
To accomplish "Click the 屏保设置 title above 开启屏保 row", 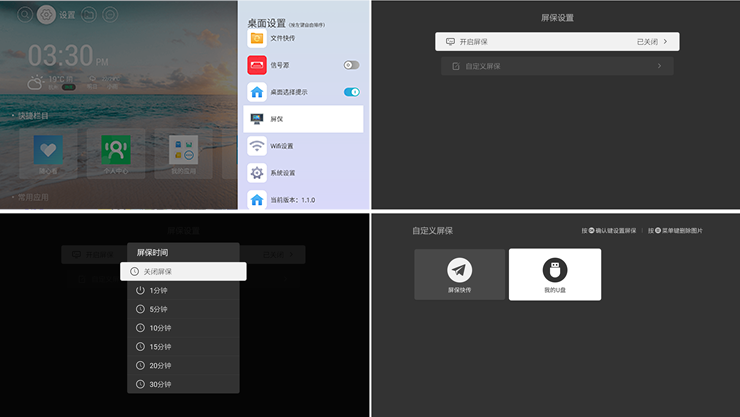I will coord(557,18).
